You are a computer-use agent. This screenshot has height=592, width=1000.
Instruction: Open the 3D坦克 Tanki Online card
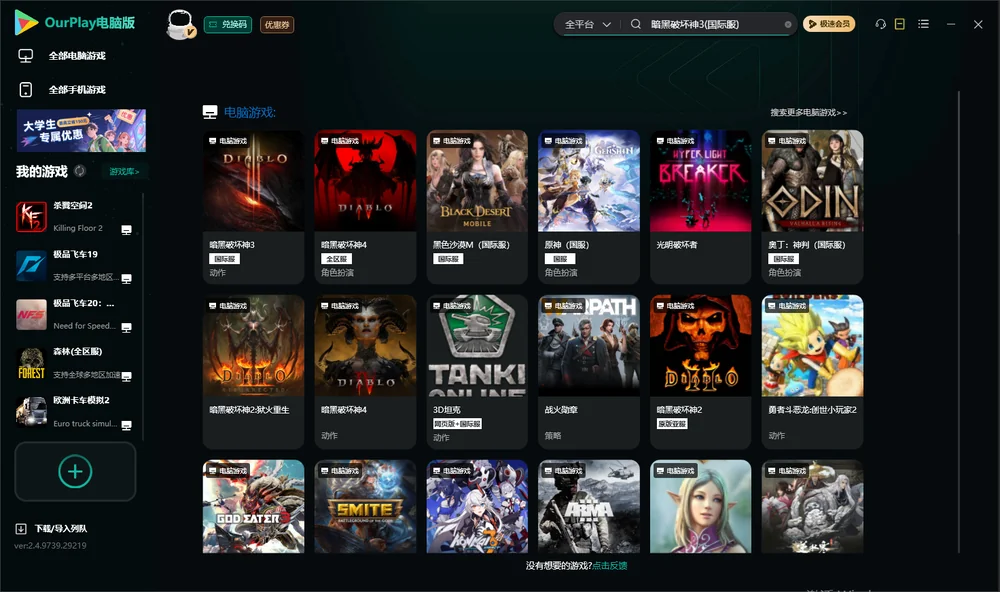(477, 371)
